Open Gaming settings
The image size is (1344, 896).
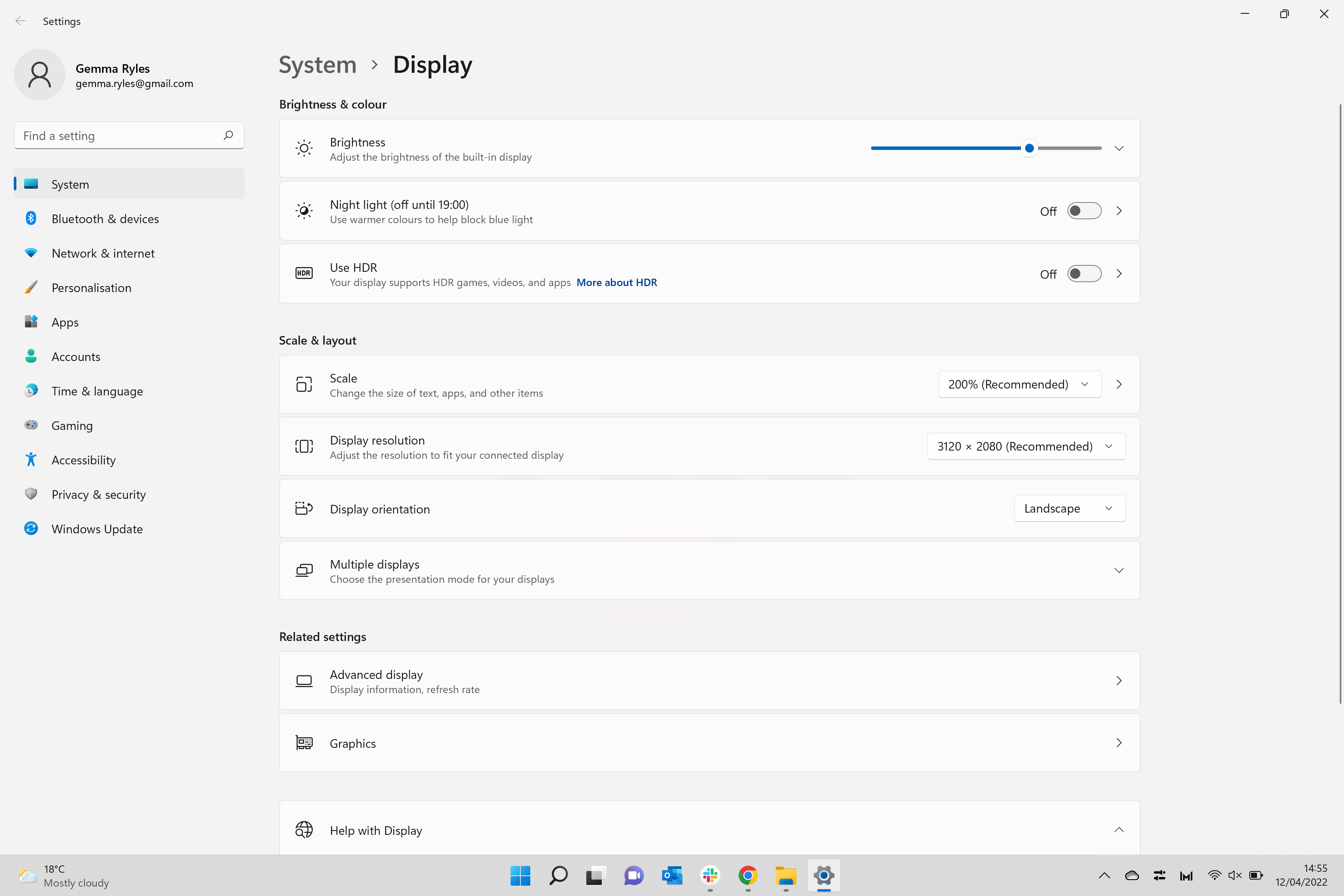click(129, 425)
